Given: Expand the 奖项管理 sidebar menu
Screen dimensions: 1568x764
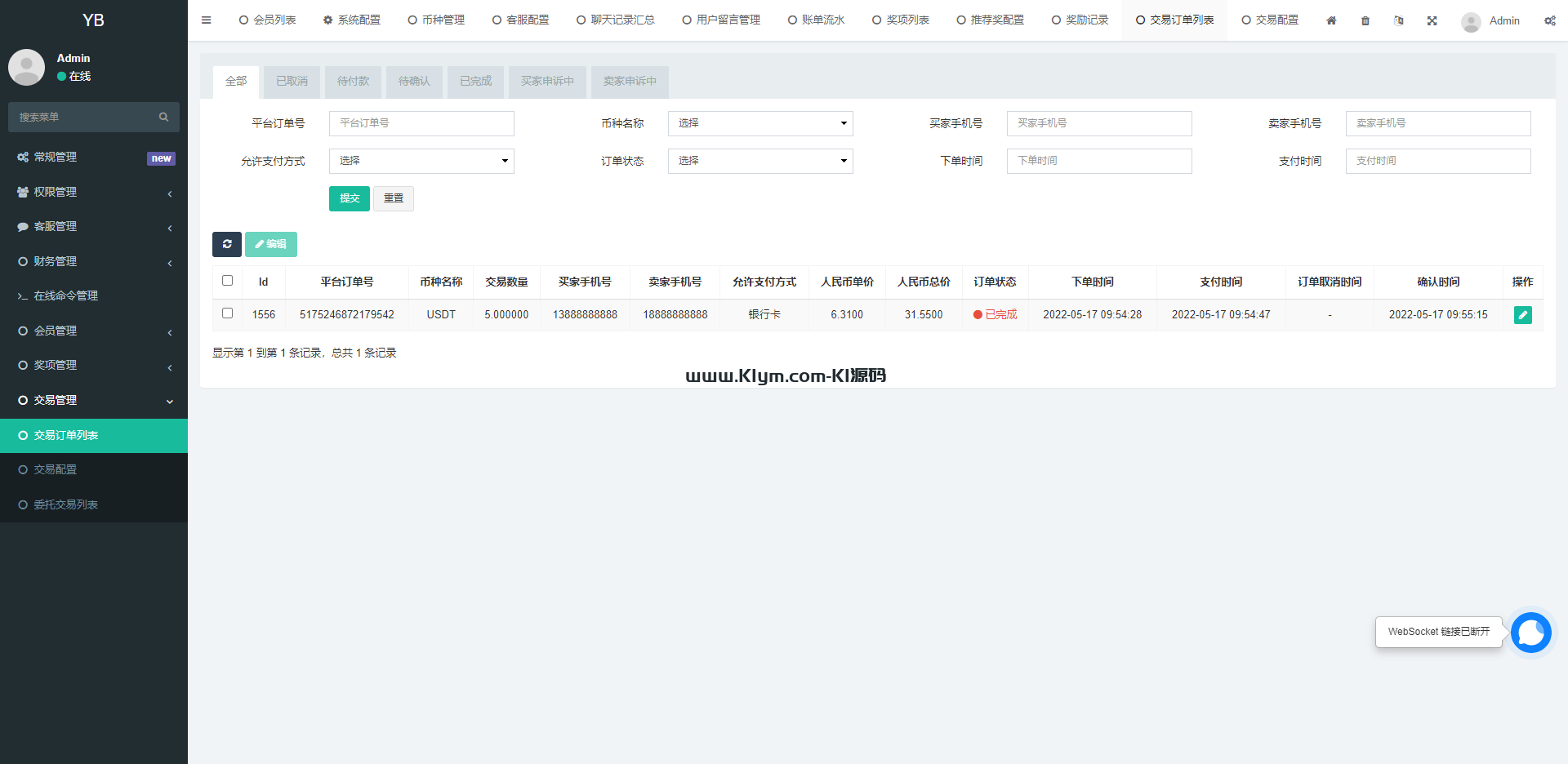Looking at the screenshot, I should click(x=94, y=366).
